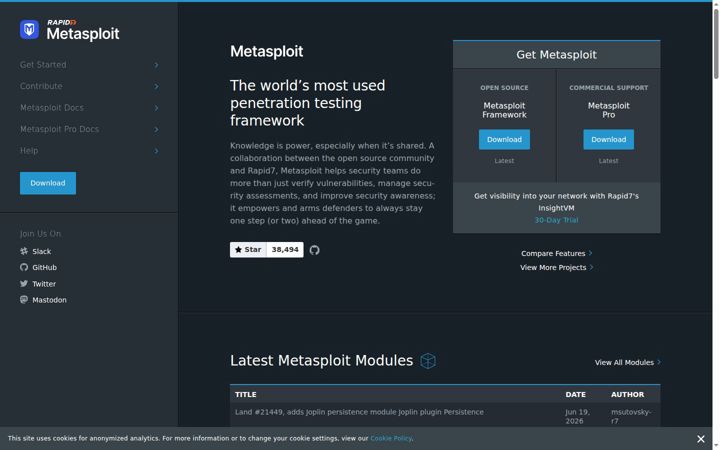The width and height of the screenshot is (720, 450).
Task: Click the sidebar Download button
Action: point(48,183)
